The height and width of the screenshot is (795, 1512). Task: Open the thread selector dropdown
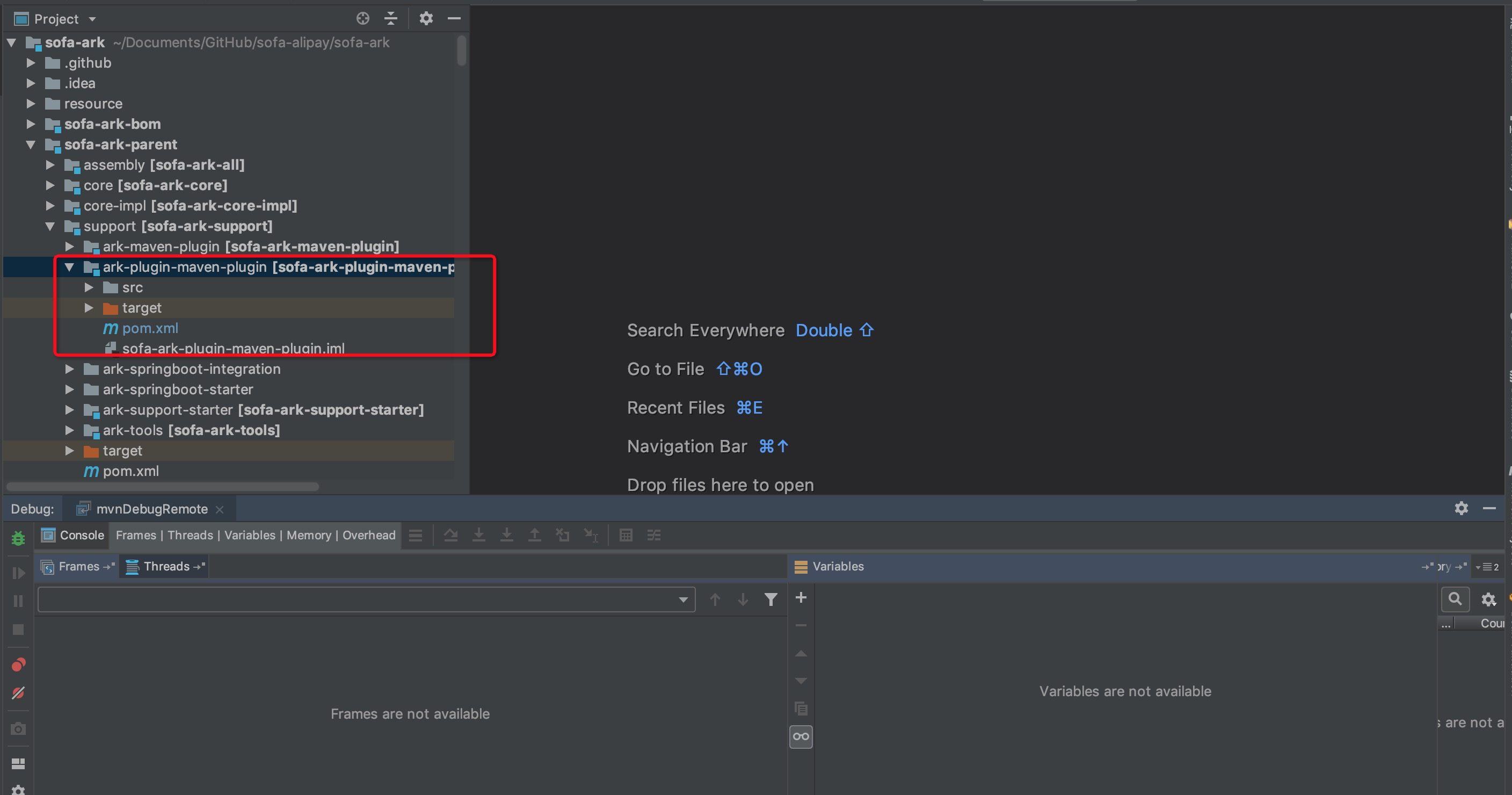[682, 599]
